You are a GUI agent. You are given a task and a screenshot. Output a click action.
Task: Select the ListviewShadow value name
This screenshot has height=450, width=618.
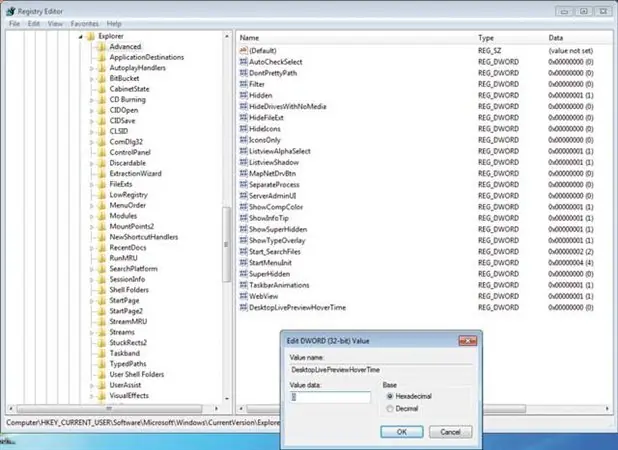pos(274,162)
